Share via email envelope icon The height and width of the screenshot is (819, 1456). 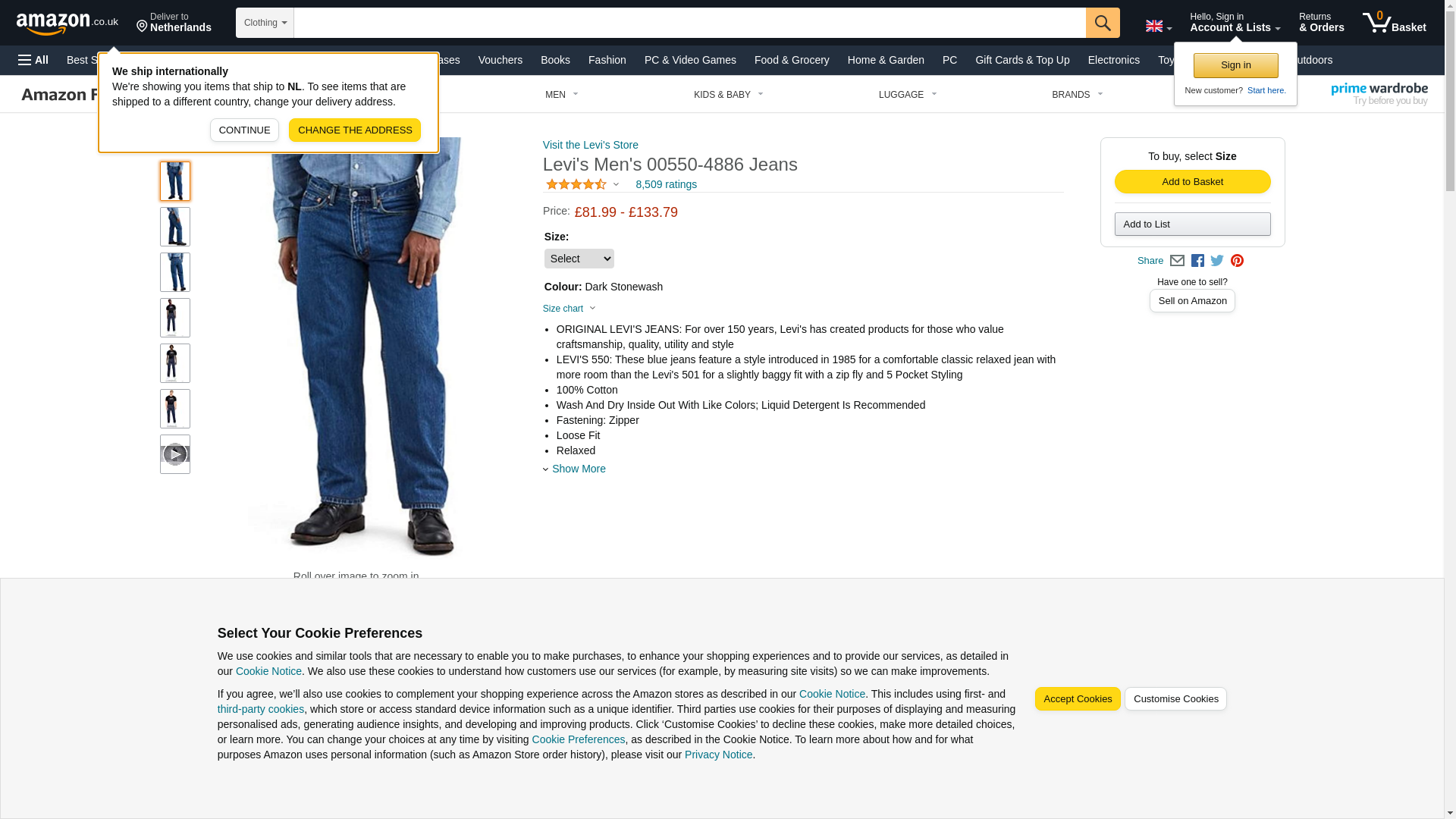click(1177, 261)
